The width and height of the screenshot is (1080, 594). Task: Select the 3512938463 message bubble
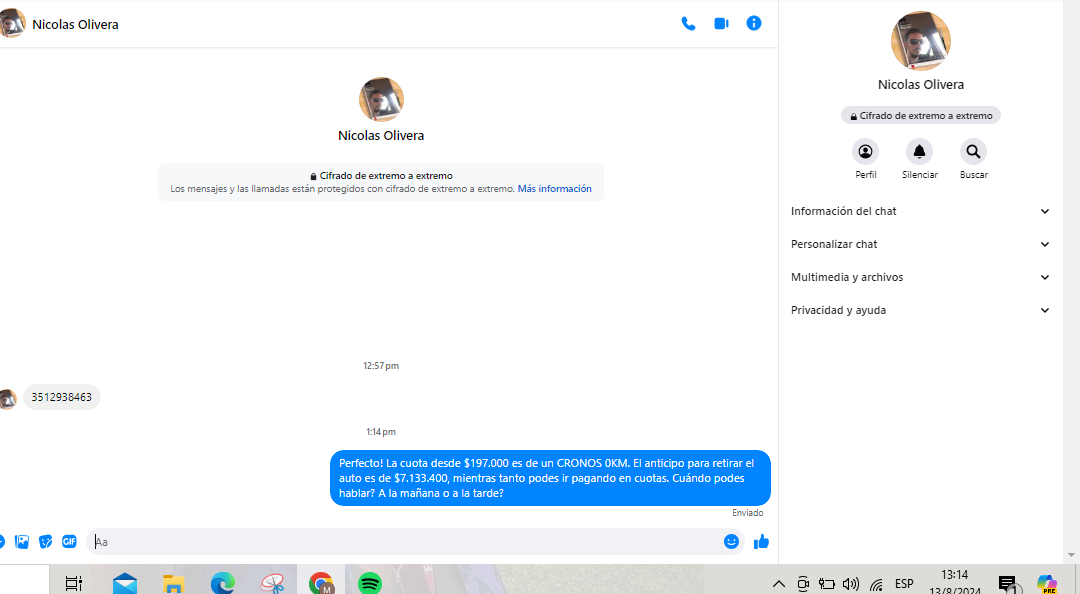tap(61, 397)
